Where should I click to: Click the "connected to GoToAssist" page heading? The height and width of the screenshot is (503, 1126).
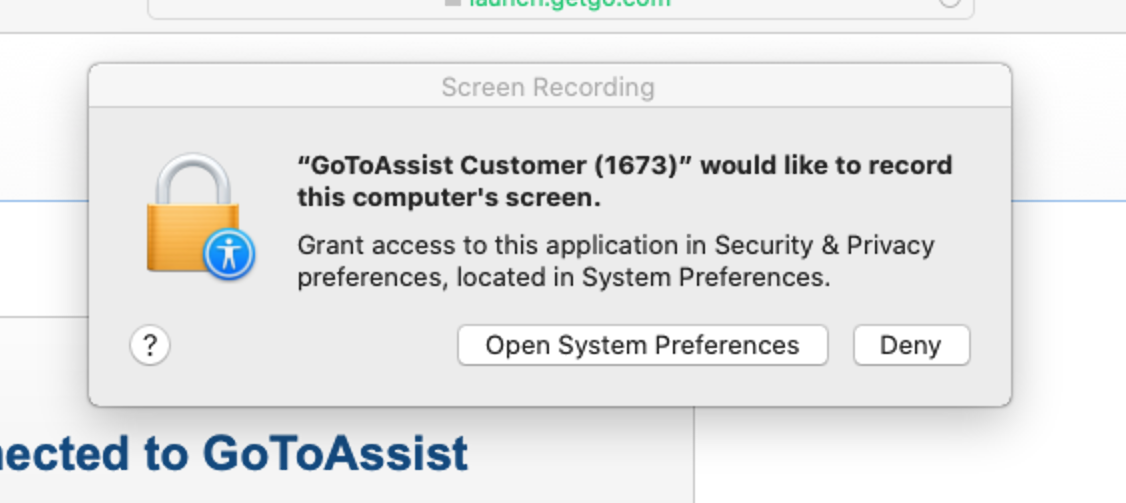pos(234,454)
